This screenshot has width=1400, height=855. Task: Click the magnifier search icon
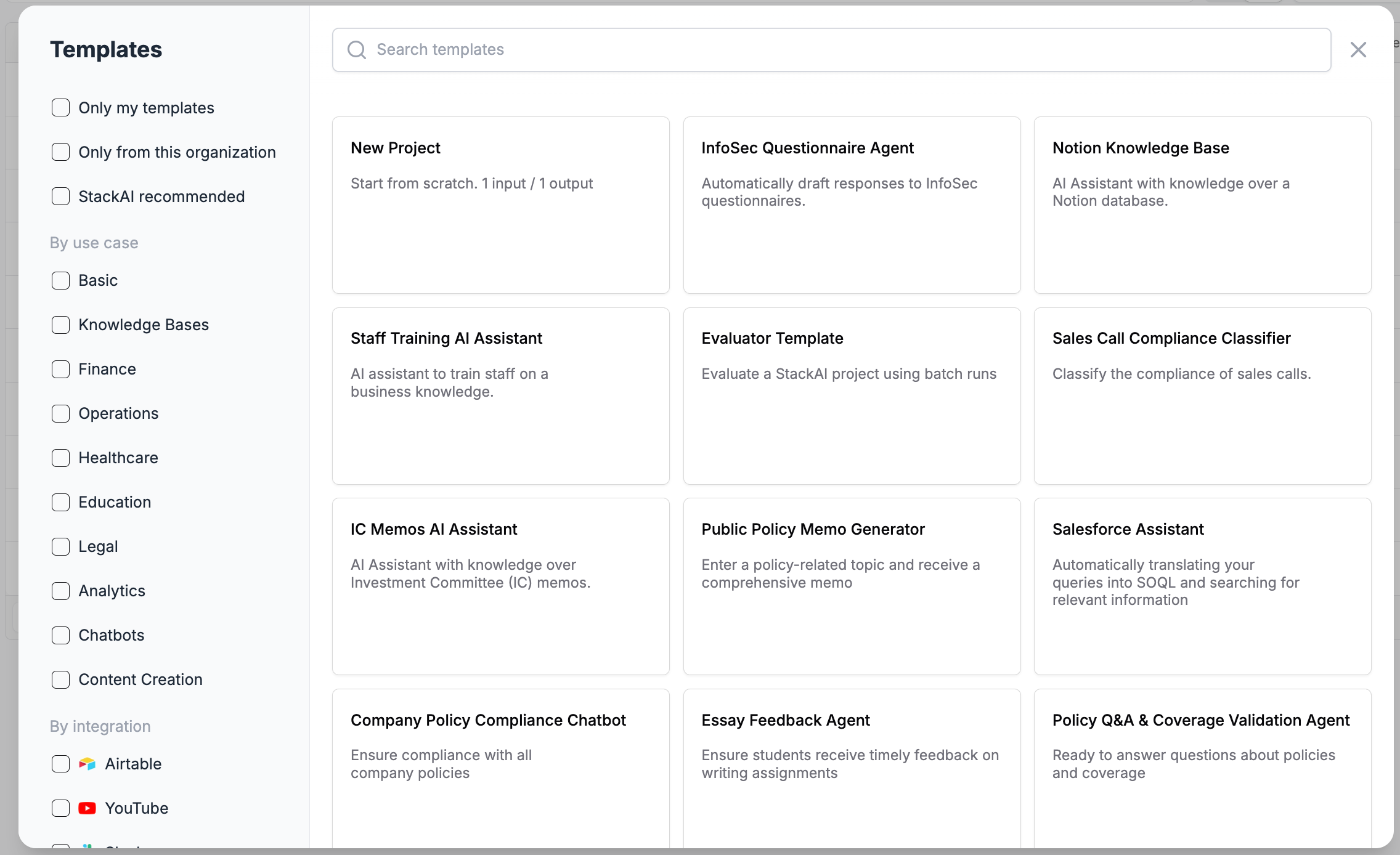pos(357,50)
